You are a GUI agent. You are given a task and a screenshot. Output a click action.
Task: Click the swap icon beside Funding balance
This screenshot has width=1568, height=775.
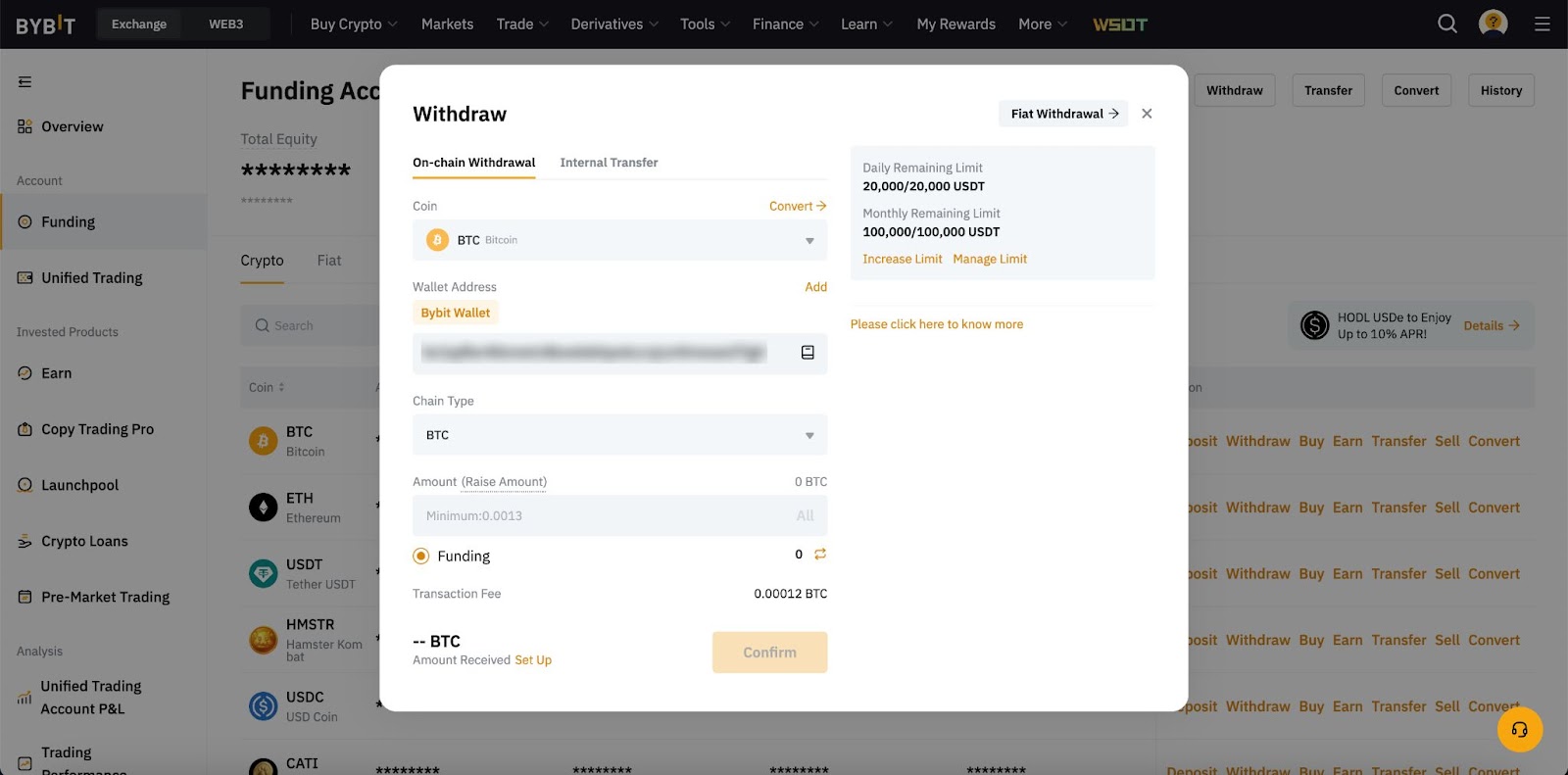(x=820, y=555)
